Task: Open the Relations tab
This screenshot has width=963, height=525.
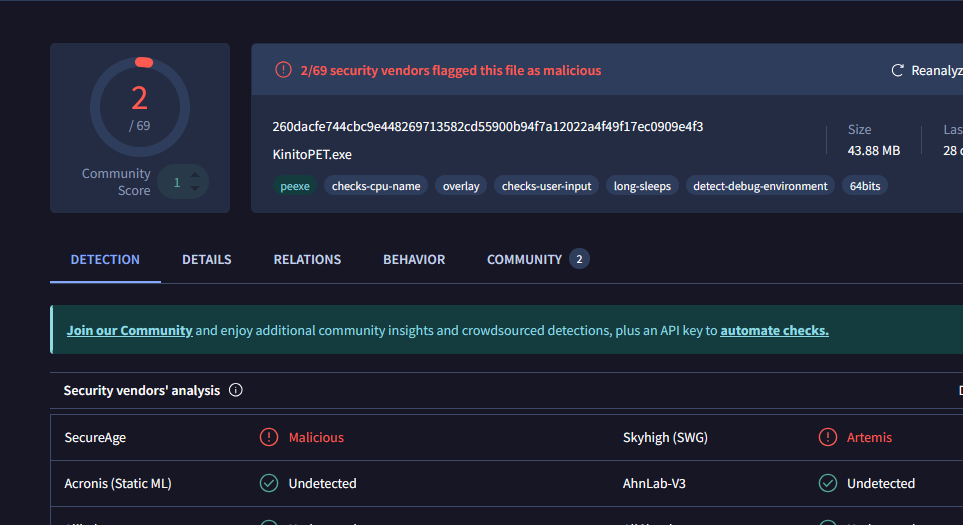Action: coord(307,259)
